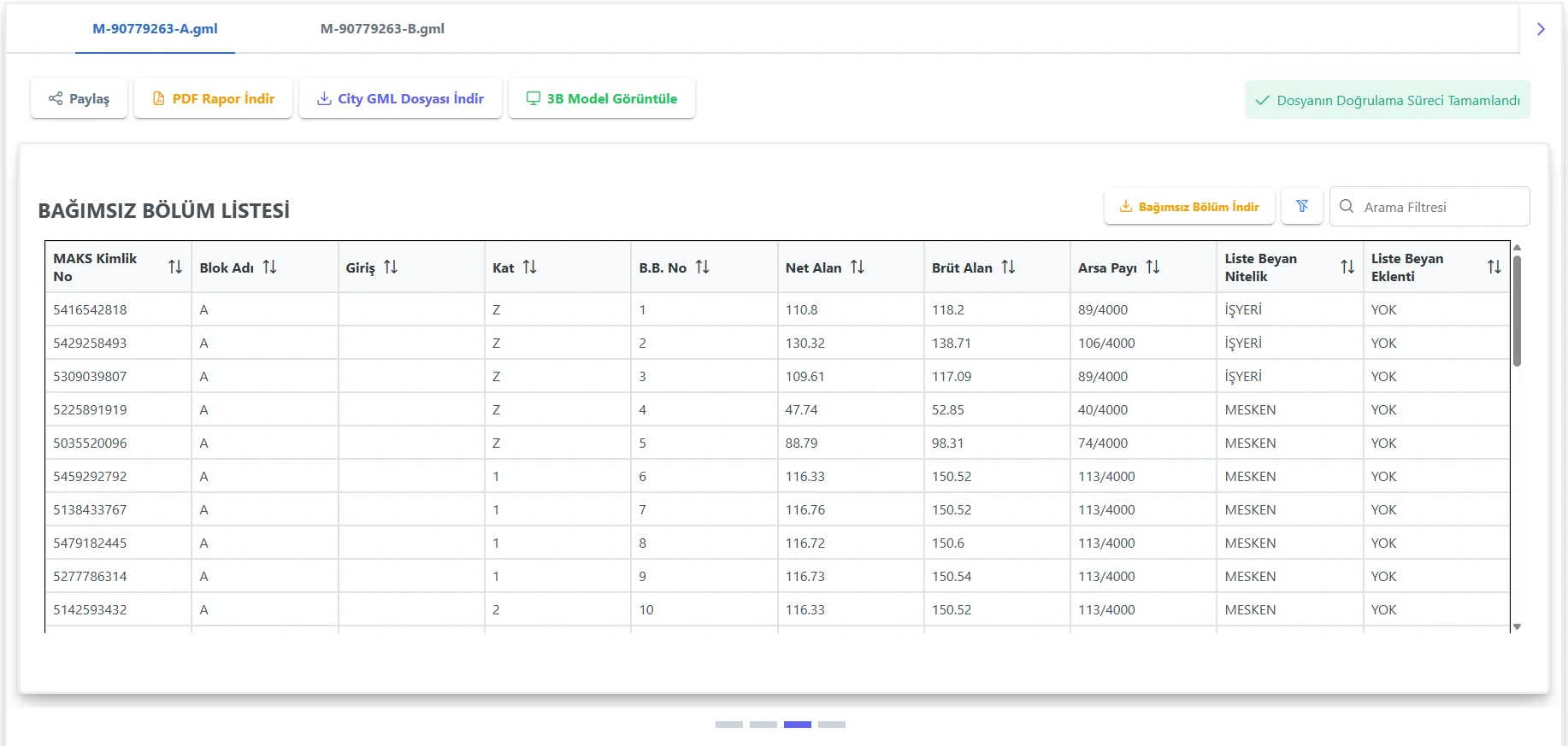Sort by Arsa Payı column
This screenshot has width=1568, height=746.
click(x=1152, y=267)
